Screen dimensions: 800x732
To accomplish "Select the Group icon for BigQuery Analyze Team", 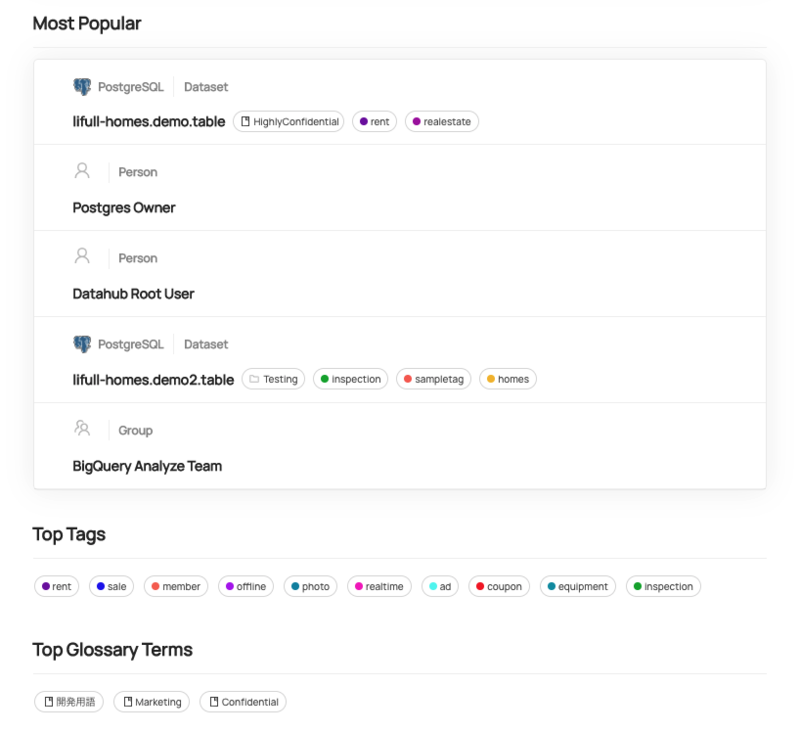I will [x=82, y=429].
